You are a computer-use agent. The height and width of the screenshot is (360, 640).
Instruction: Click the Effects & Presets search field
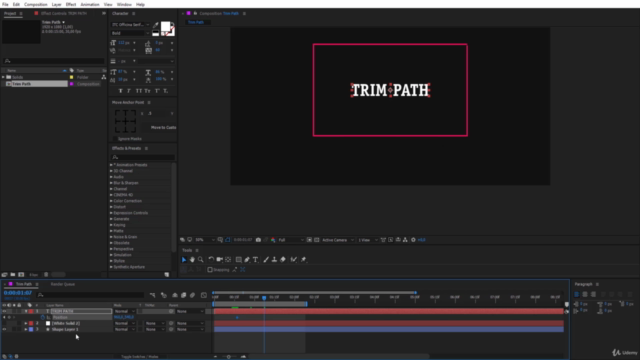(143, 157)
